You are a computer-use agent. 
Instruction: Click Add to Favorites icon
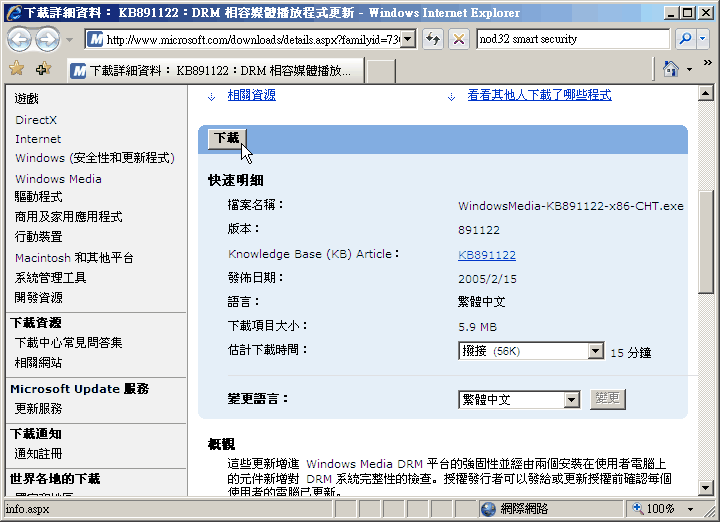pyautogui.click(x=43, y=69)
